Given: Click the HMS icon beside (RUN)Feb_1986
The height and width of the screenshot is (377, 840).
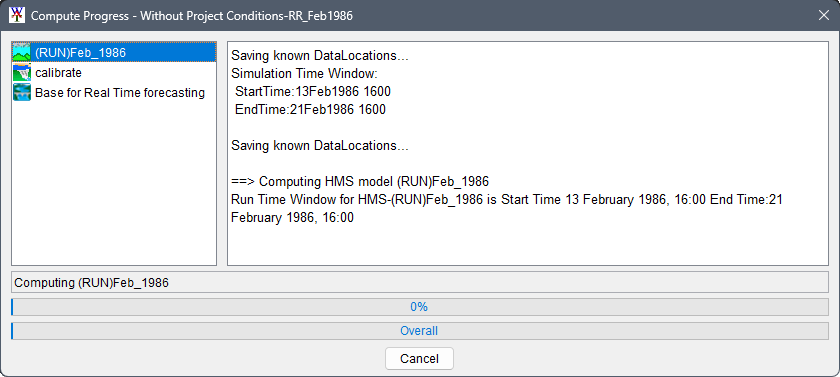Looking at the screenshot, I should 22,52.
